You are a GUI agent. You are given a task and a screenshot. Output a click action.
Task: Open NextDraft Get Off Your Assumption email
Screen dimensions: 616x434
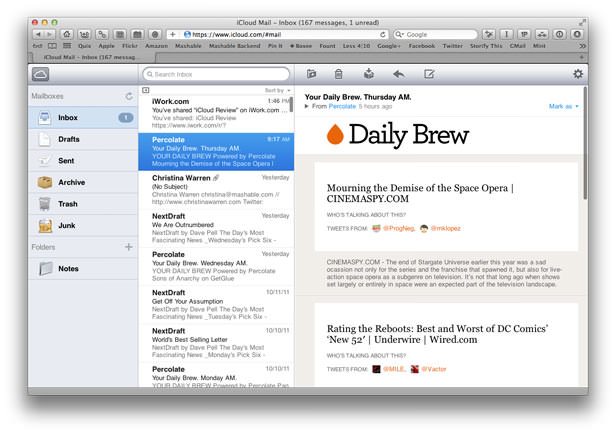(216, 304)
